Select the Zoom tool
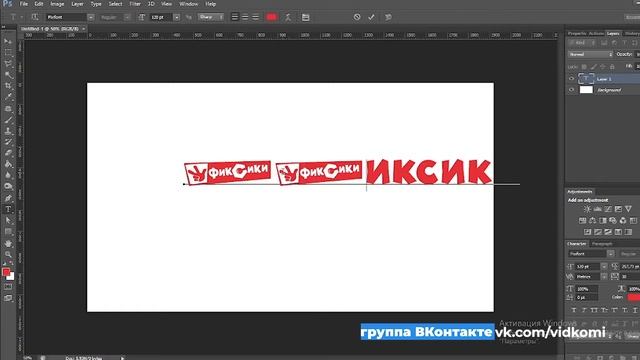 (8, 254)
